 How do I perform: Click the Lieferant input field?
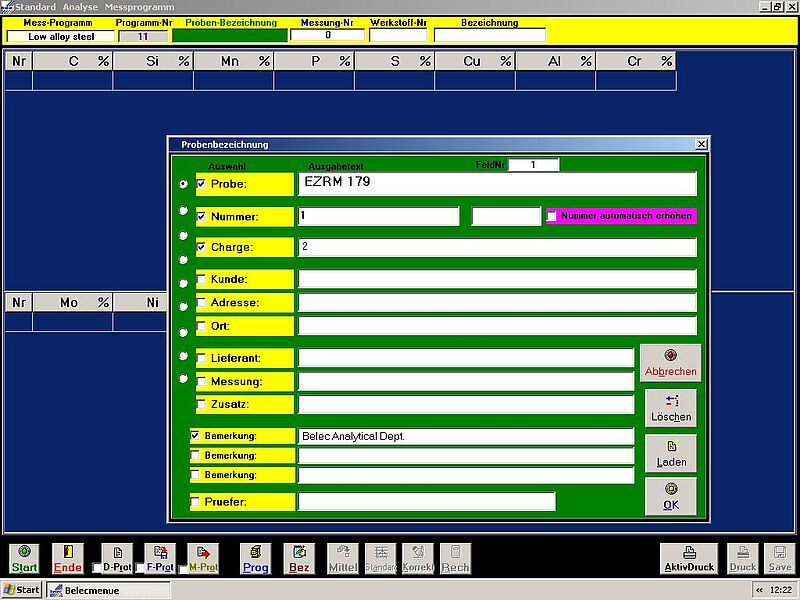(466, 358)
